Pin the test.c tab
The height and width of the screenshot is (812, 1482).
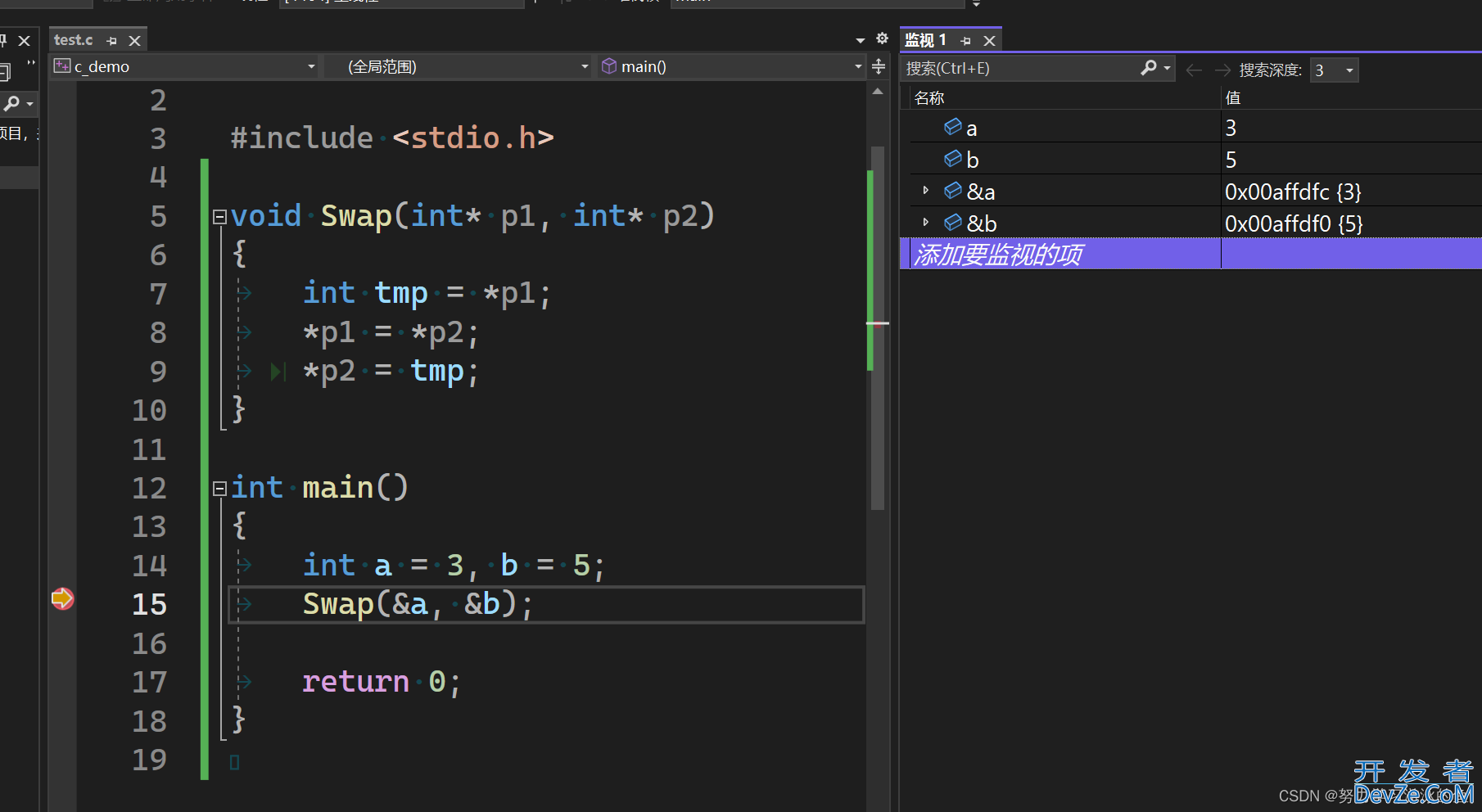112,41
